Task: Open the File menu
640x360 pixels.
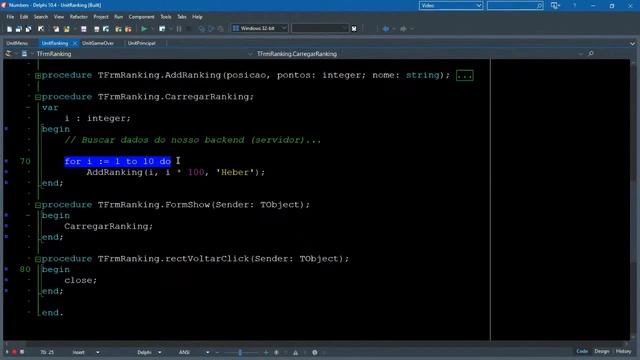Action: point(10,17)
